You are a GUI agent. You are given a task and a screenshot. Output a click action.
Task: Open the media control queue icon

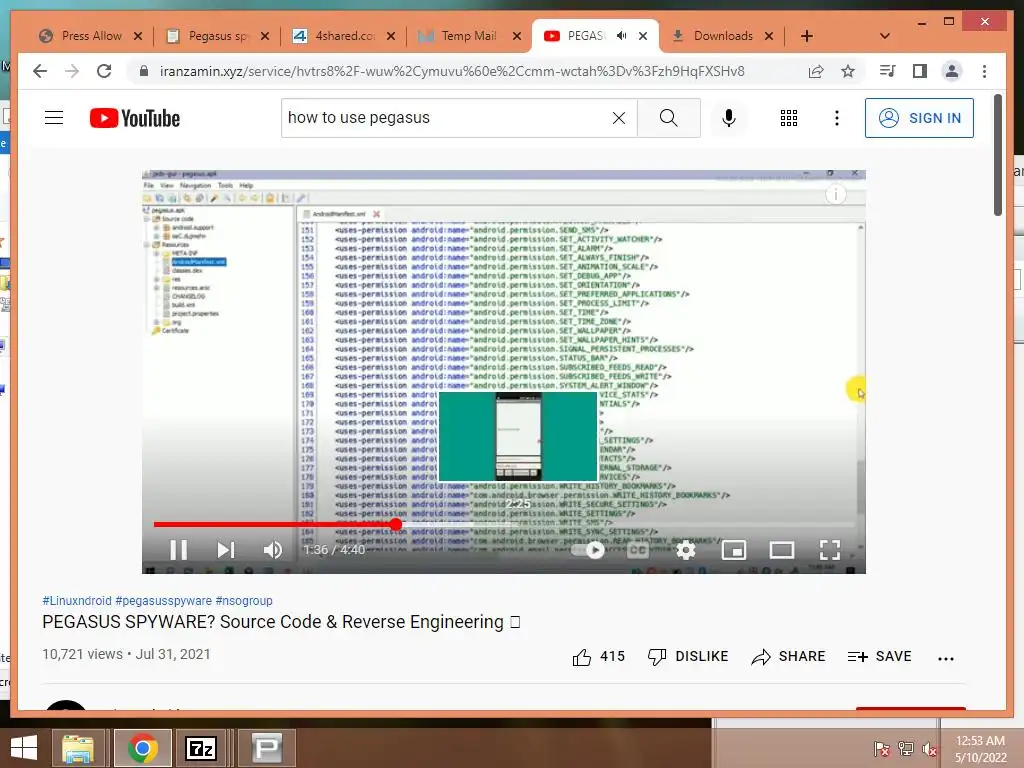888,71
